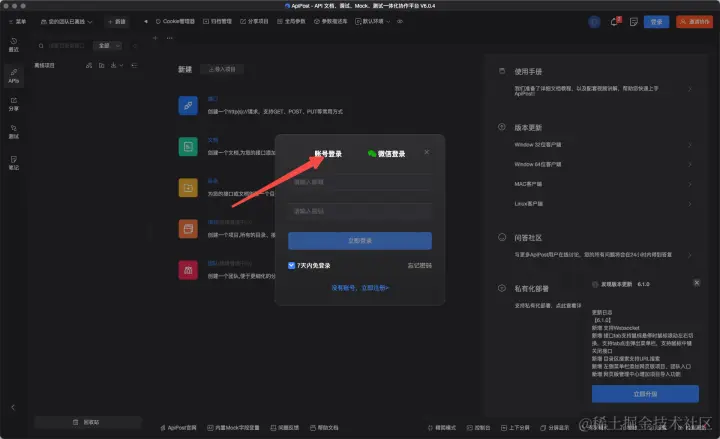The width and height of the screenshot is (720, 439).
Task: Click the red team tile icon
Action: [x=188, y=270]
